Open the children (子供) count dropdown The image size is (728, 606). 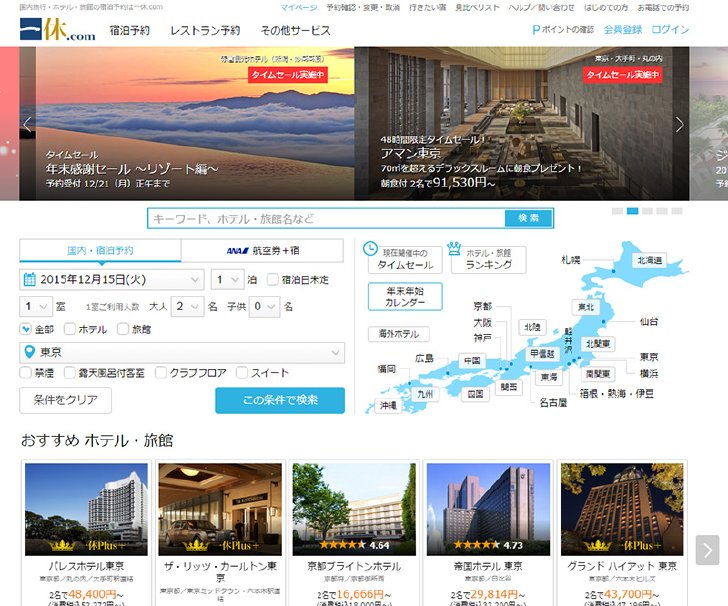click(x=264, y=306)
